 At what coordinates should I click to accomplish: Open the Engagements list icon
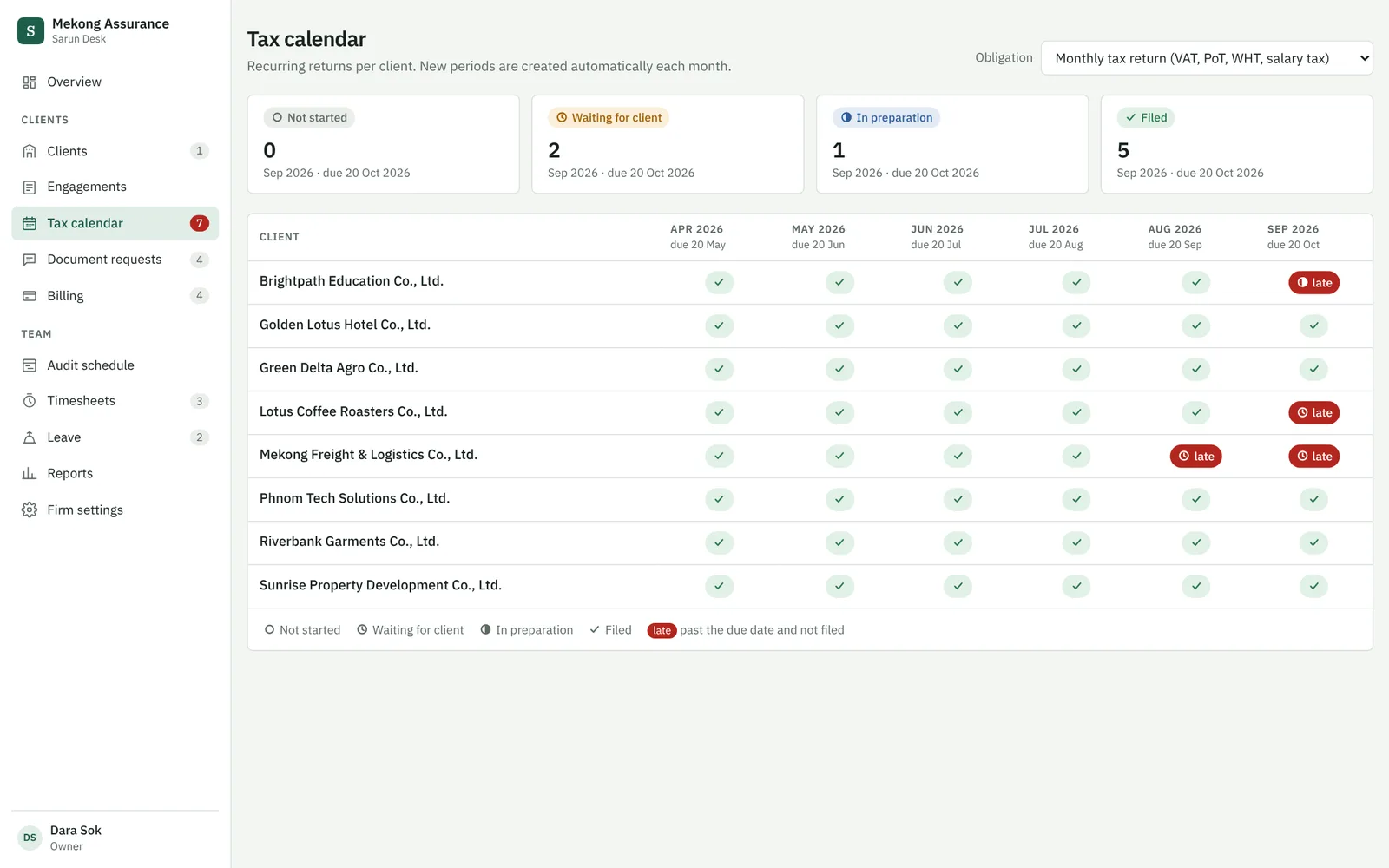[30, 187]
